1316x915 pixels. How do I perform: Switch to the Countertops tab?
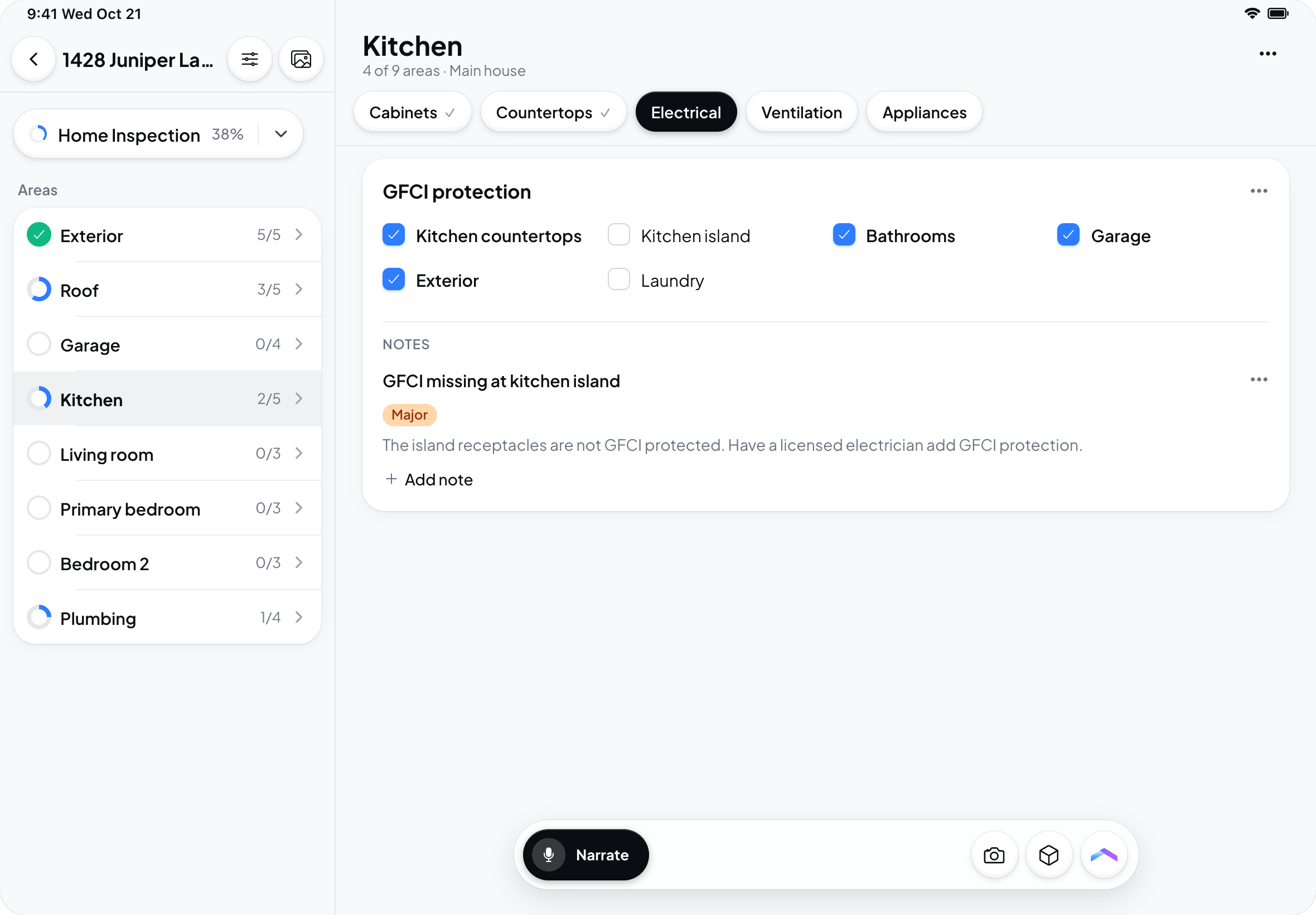[x=553, y=112]
